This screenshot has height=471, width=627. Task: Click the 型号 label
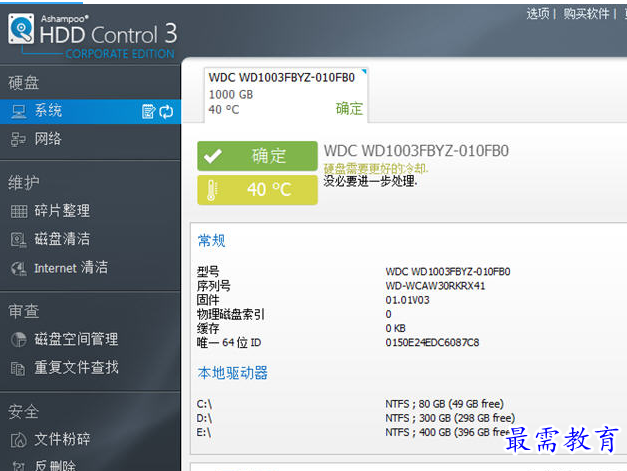point(208,272)
